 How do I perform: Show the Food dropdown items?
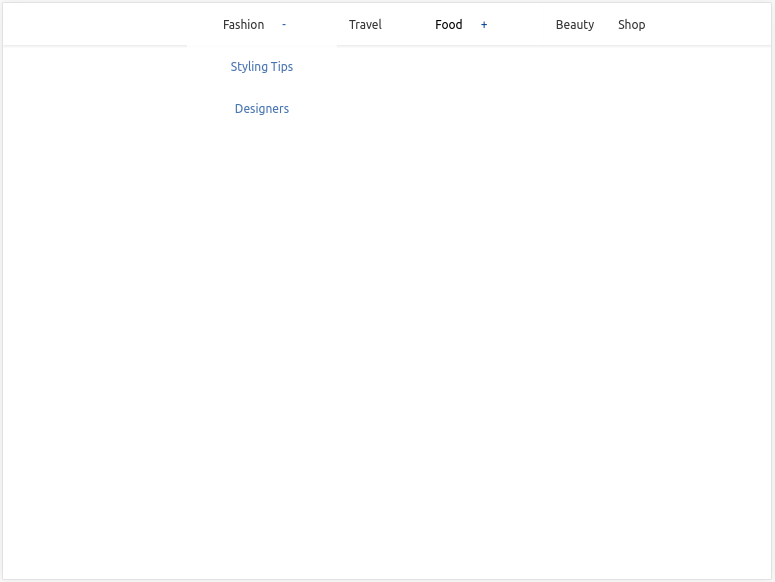[484, 25]
